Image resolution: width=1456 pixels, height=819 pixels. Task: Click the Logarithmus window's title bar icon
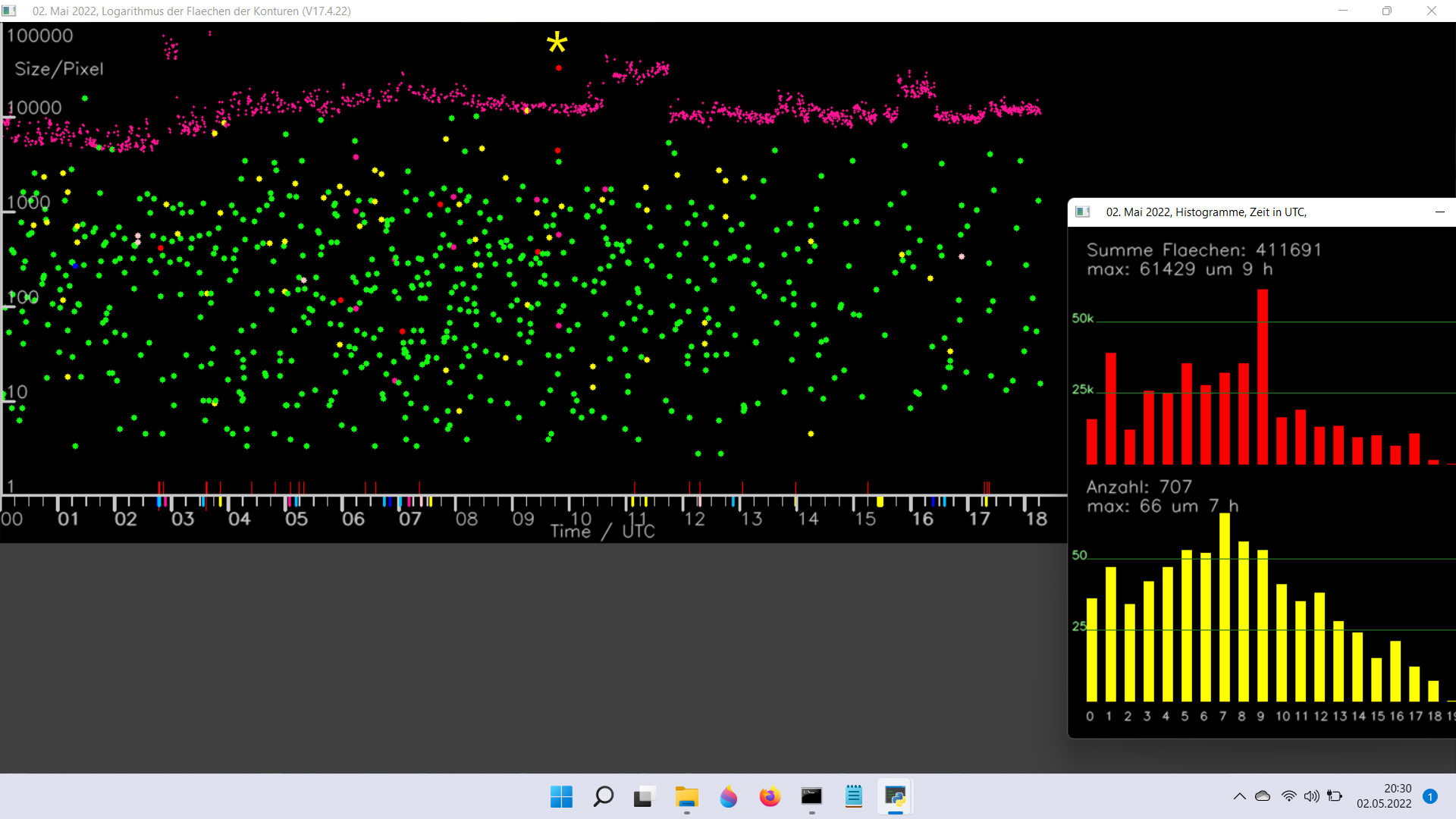click(x=9, y=11)
